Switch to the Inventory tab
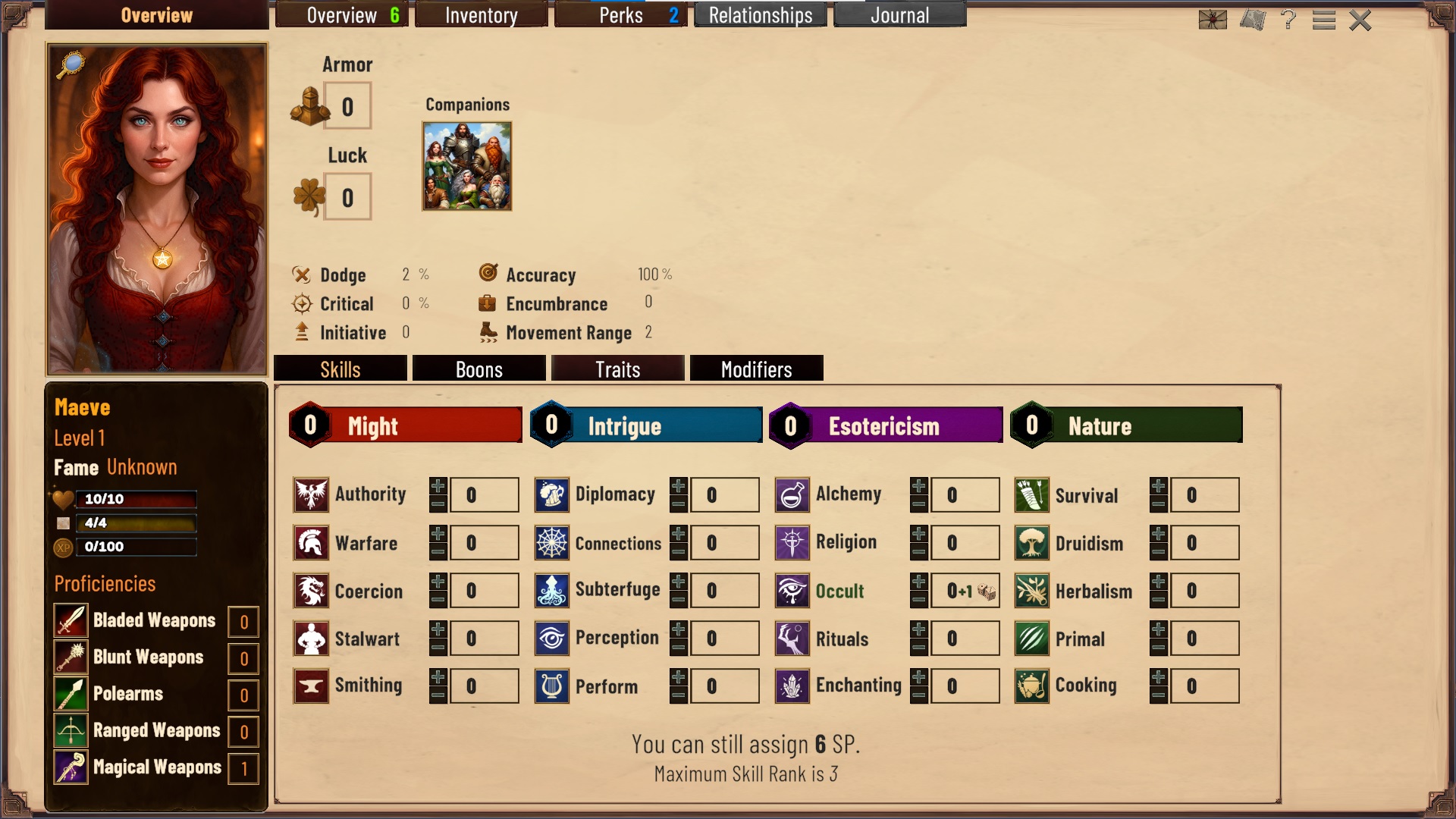The image size is (1456, 819). [482, 15]
